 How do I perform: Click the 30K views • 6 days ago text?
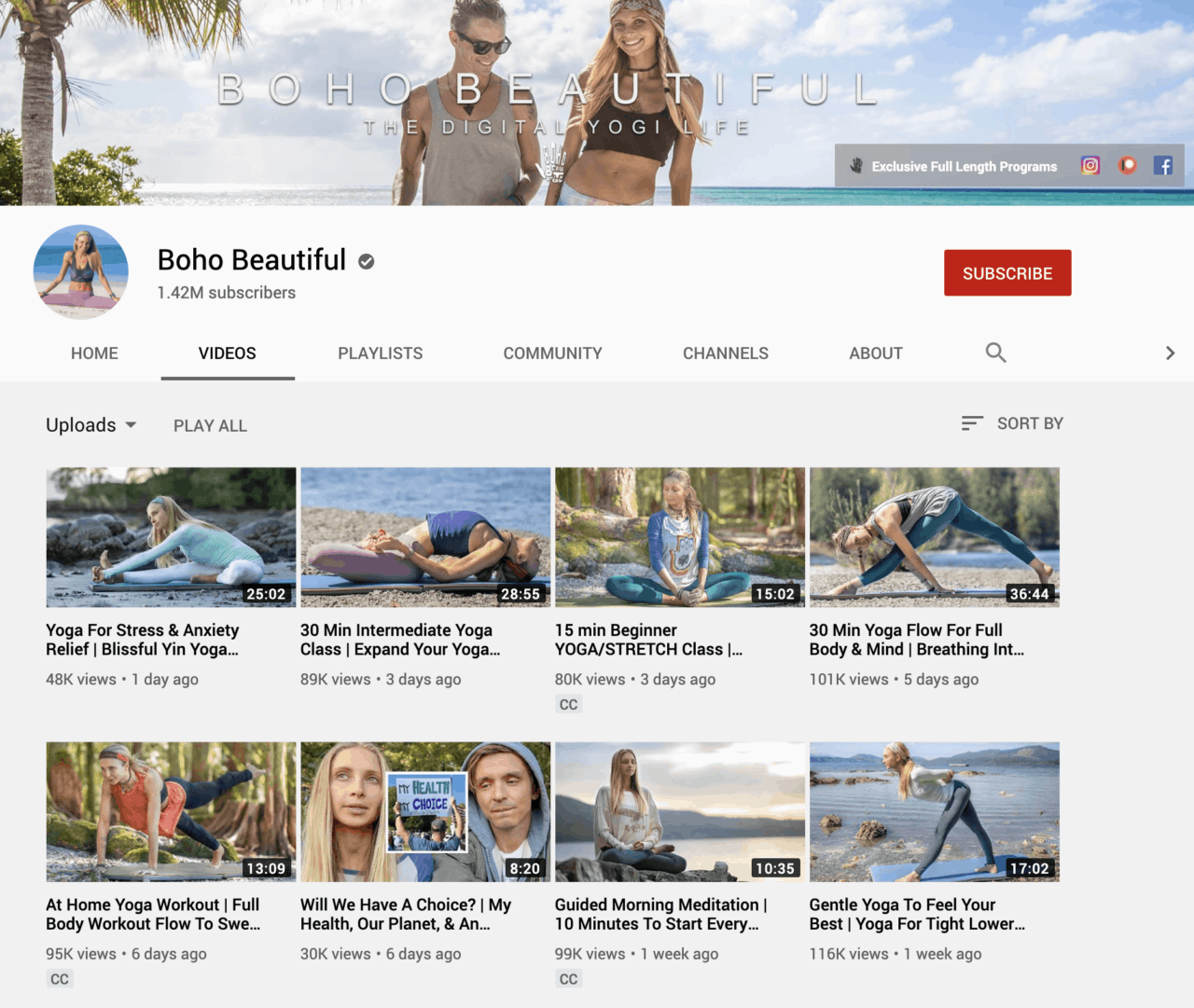[x=381, y=954]
